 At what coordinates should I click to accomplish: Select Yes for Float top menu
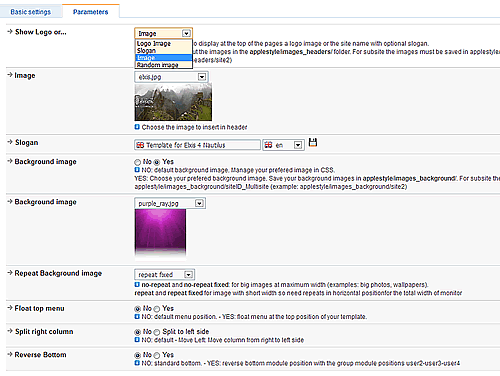pyautogui.click(x=157, y=309)
